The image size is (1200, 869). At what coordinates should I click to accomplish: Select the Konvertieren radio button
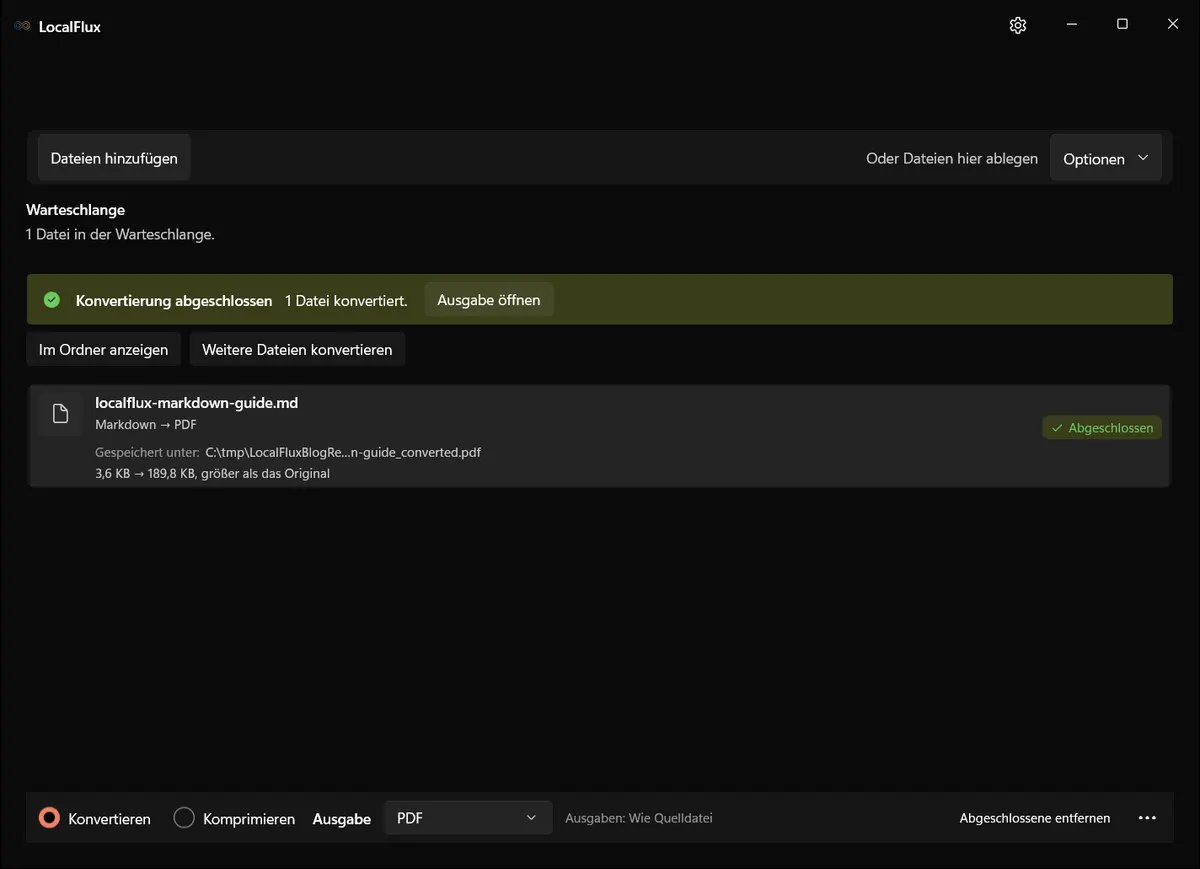click(x=49, y=818)
